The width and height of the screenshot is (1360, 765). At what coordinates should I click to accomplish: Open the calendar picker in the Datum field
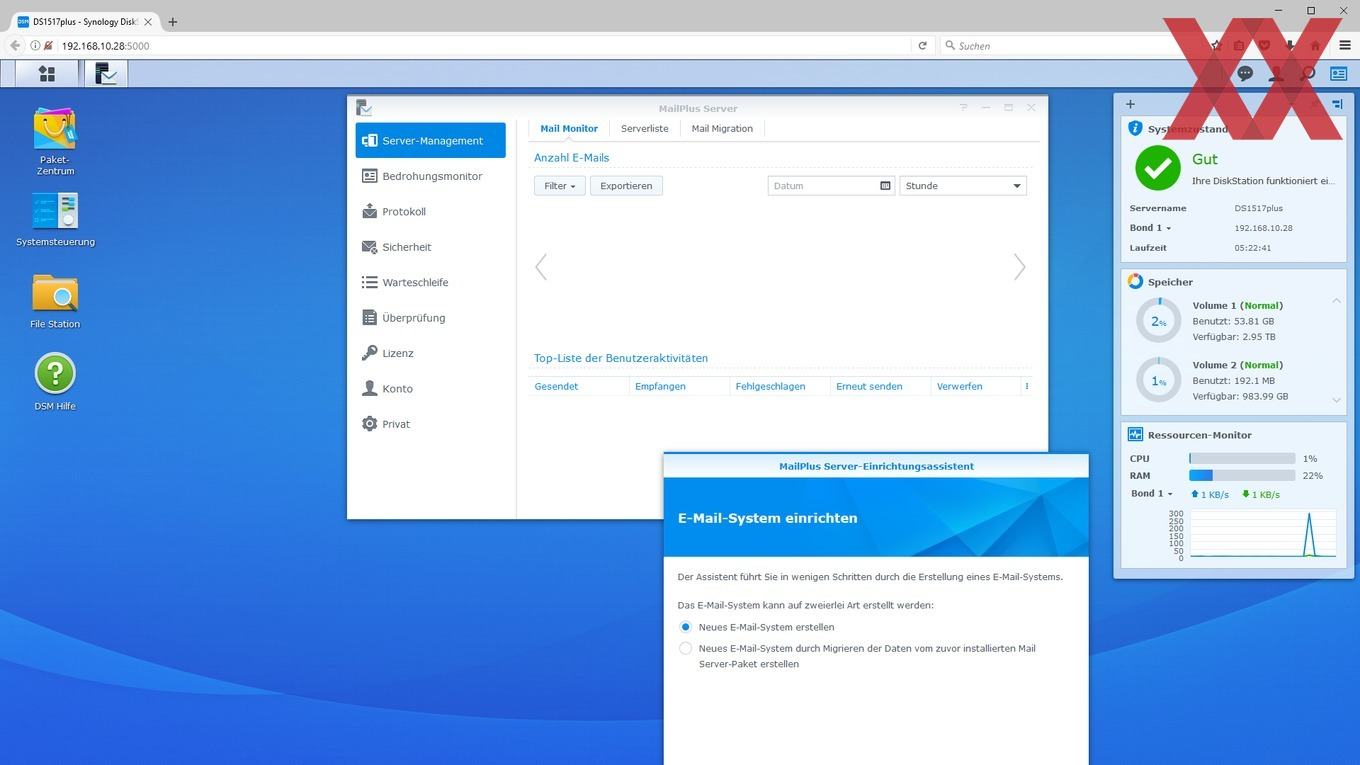(885, 186)
